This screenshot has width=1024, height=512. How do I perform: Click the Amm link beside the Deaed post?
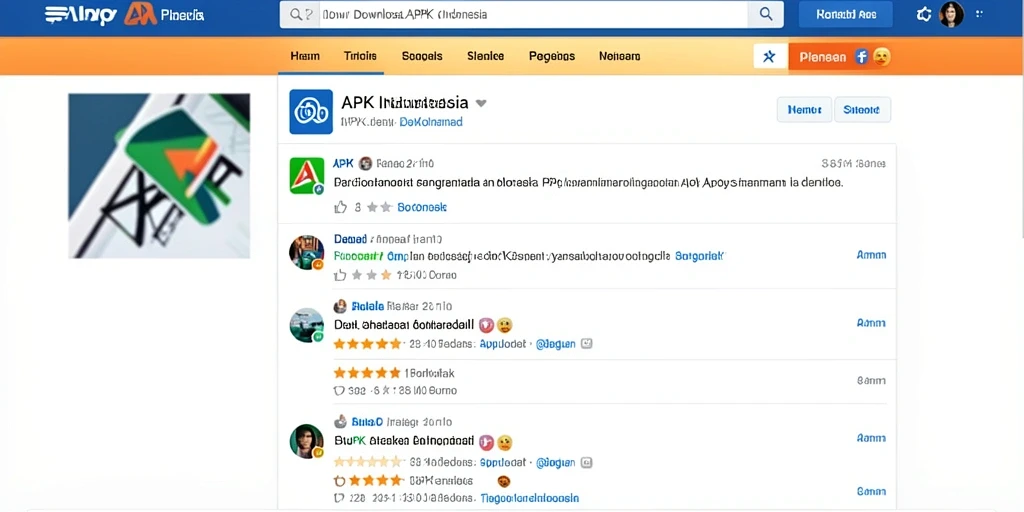[x=871, y=255]
